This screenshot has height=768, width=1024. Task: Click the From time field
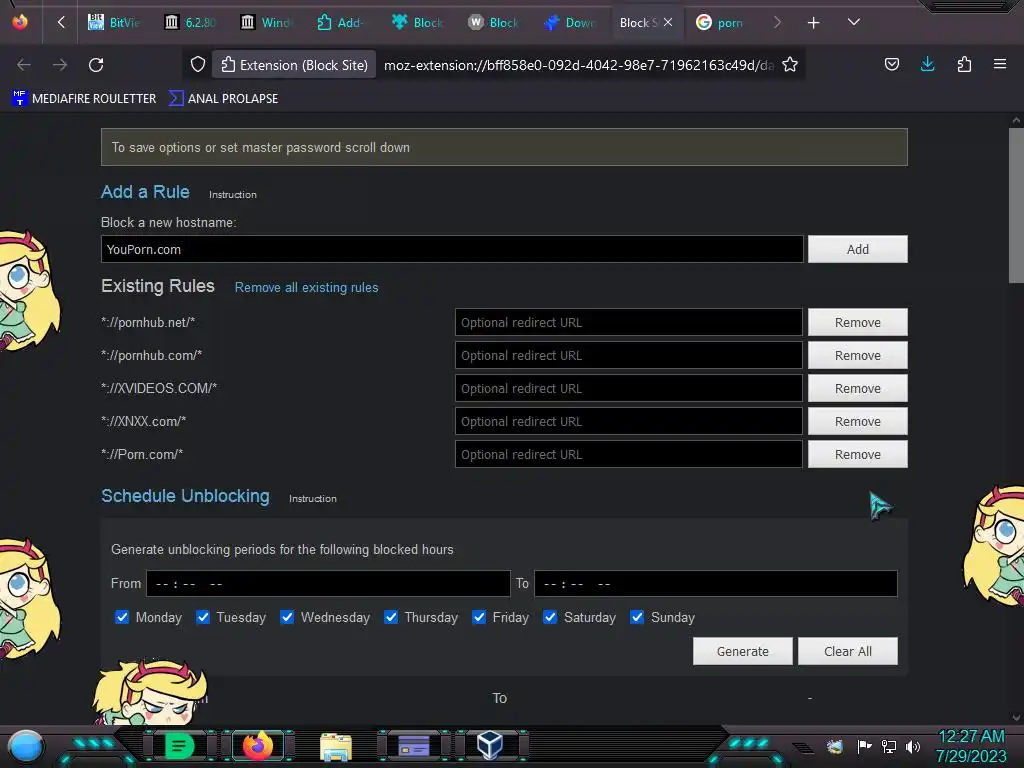click(328, 584)
